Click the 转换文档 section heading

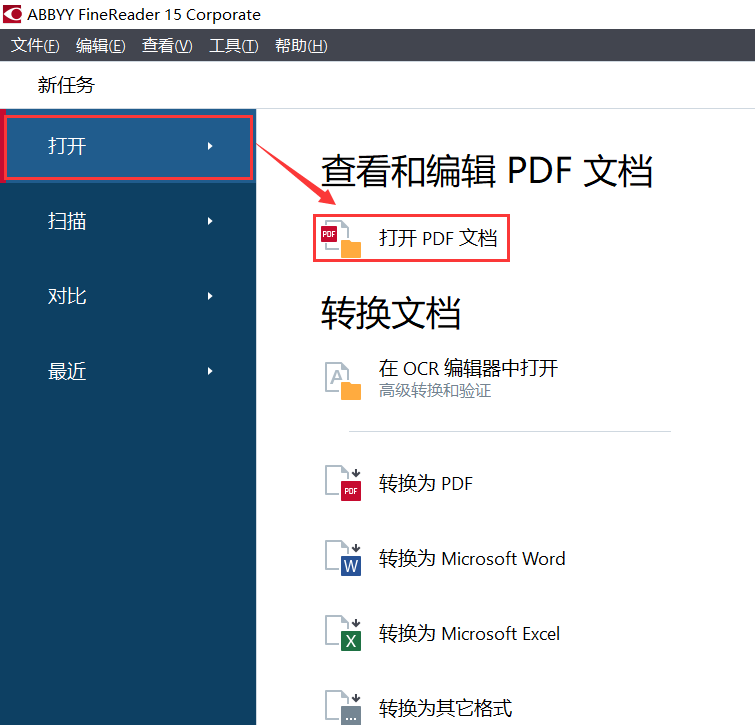[x=391, y=313]
